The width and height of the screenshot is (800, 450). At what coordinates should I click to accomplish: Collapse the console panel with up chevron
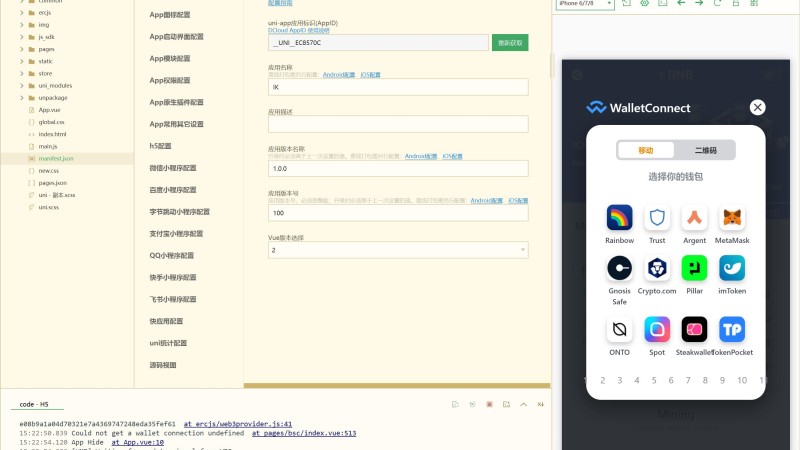coord(523,404)
